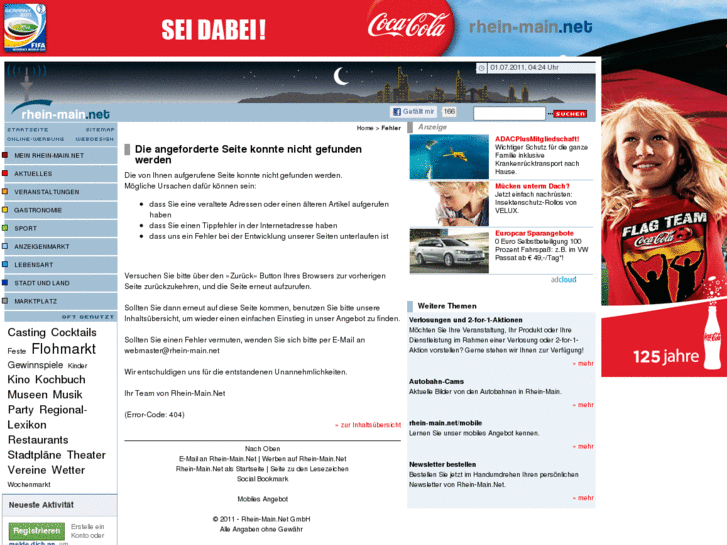Open the Musik tag link
727x545 pixels.
coord(66,395)
